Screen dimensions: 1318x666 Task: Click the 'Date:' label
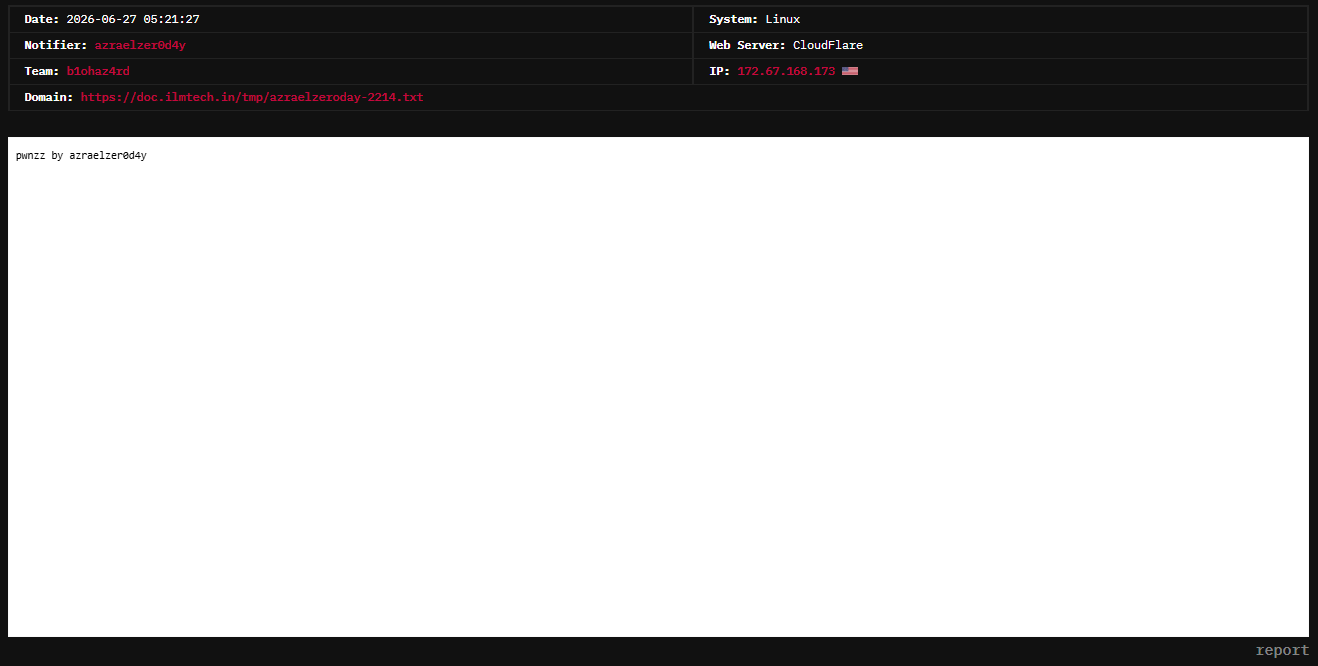42,19
